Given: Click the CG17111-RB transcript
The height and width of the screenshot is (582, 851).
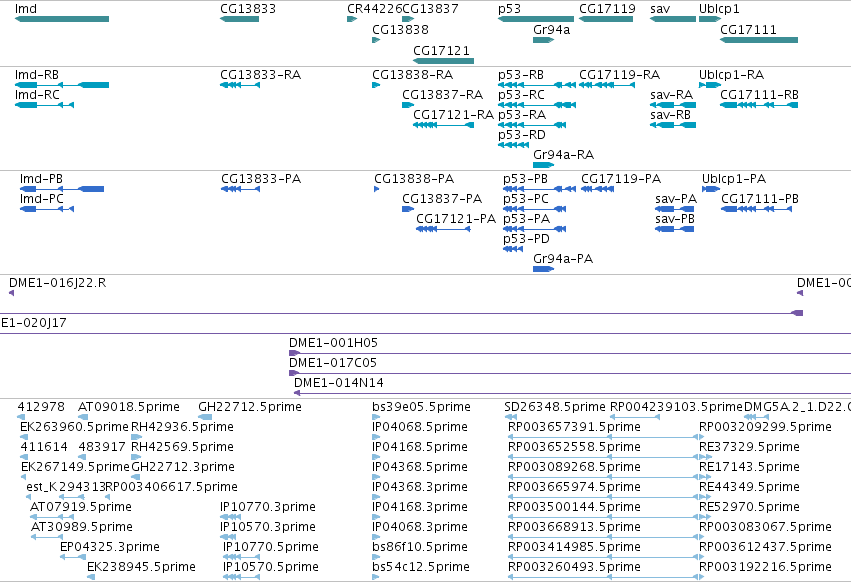Looking at the screenshot, I should (x=759, y=105).
